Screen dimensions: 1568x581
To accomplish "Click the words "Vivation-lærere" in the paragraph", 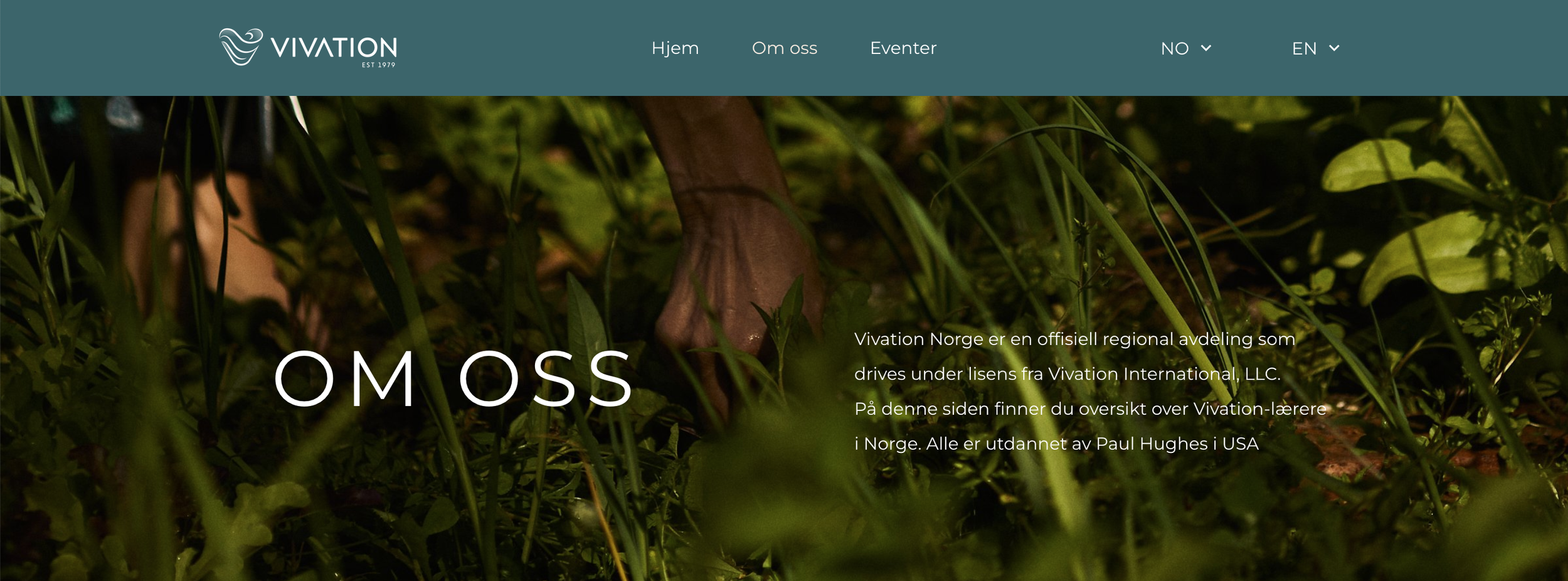I will tap(1259, 409).
